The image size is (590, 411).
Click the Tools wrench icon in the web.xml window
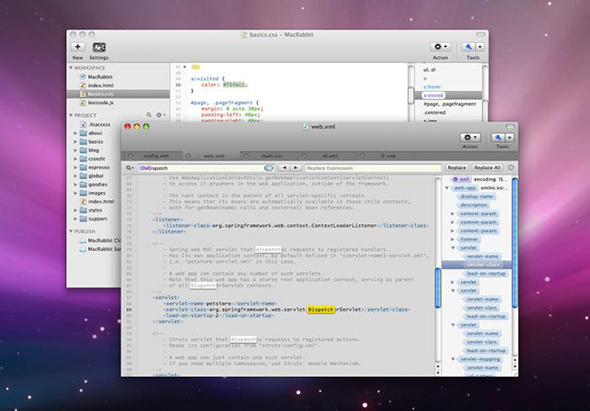498,138
